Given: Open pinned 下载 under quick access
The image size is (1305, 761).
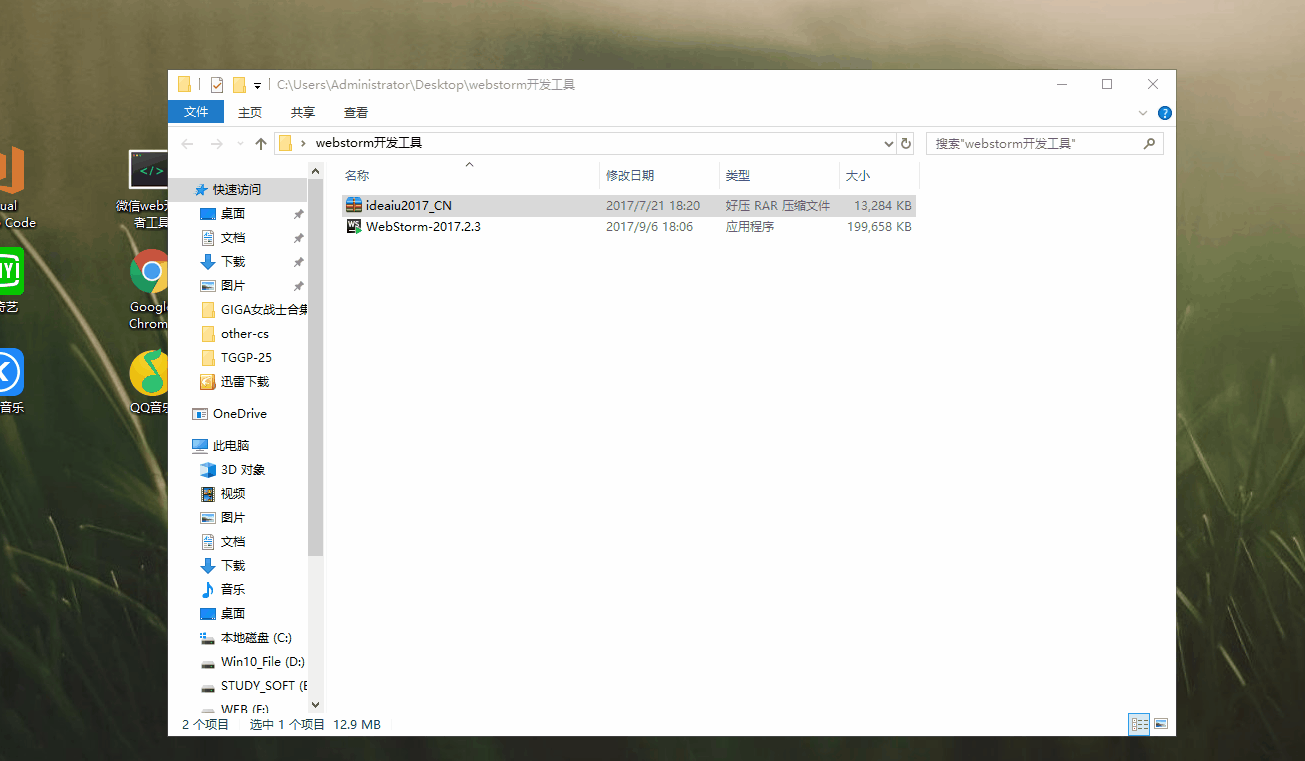Looking at the screenshot, I should [x=233, y=261].
